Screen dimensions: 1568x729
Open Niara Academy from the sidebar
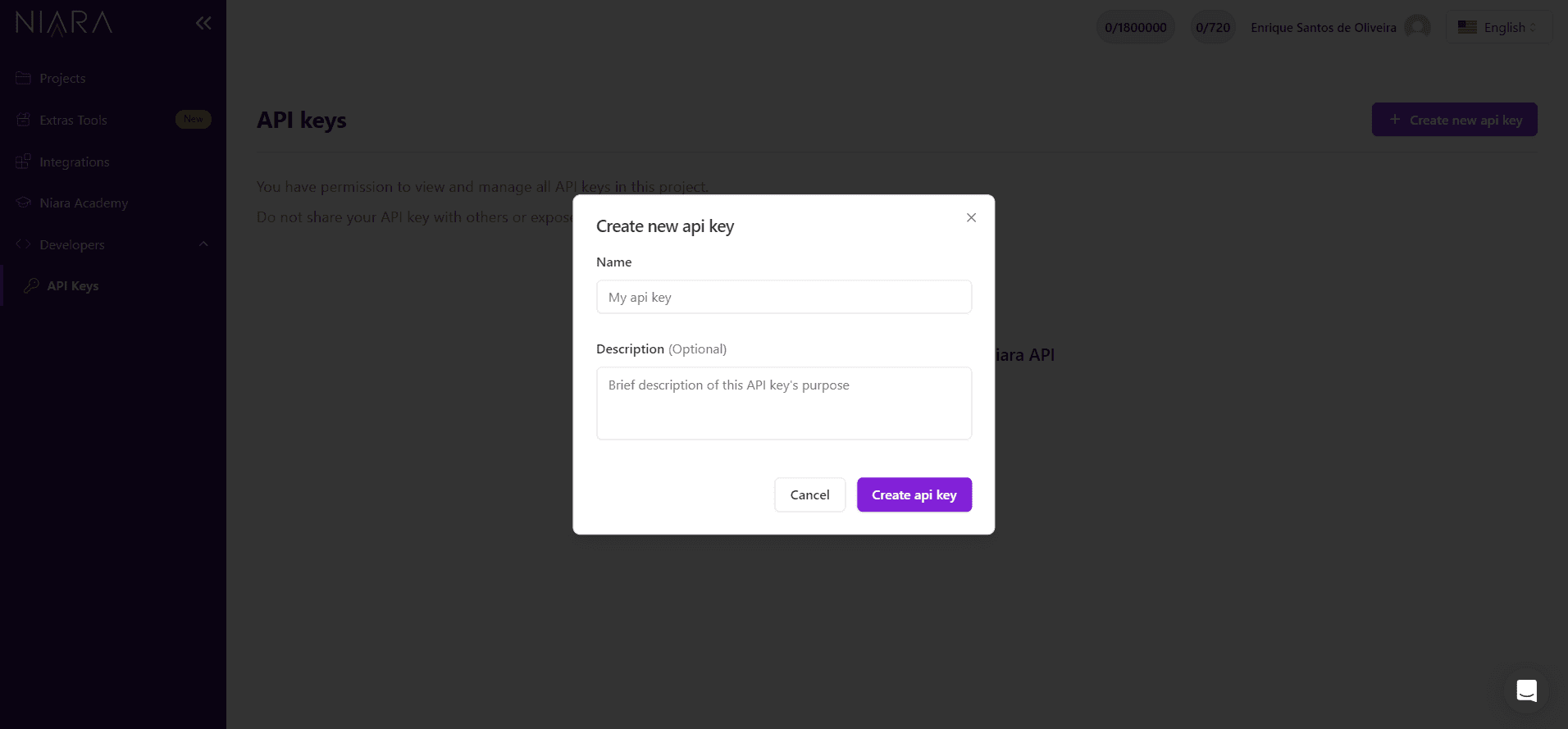point(84,203)
